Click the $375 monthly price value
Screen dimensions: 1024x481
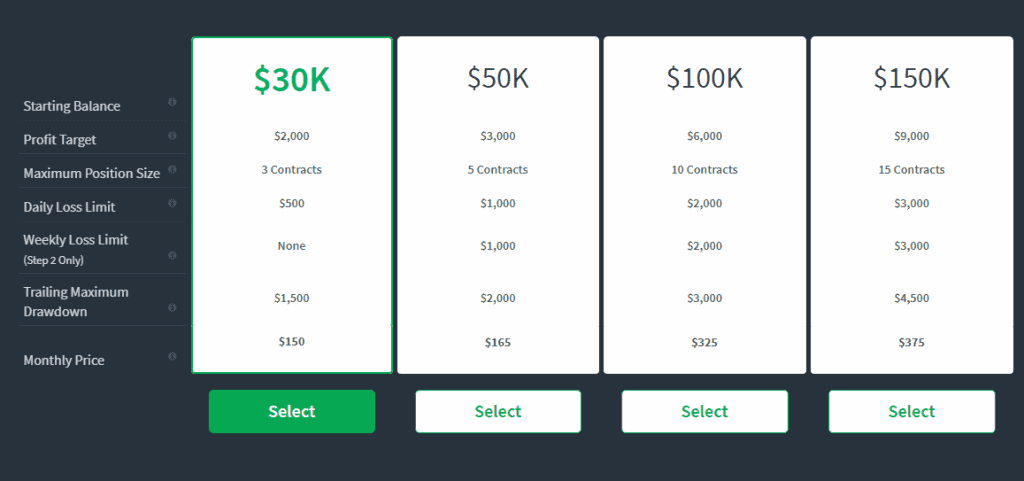point(911,342)
